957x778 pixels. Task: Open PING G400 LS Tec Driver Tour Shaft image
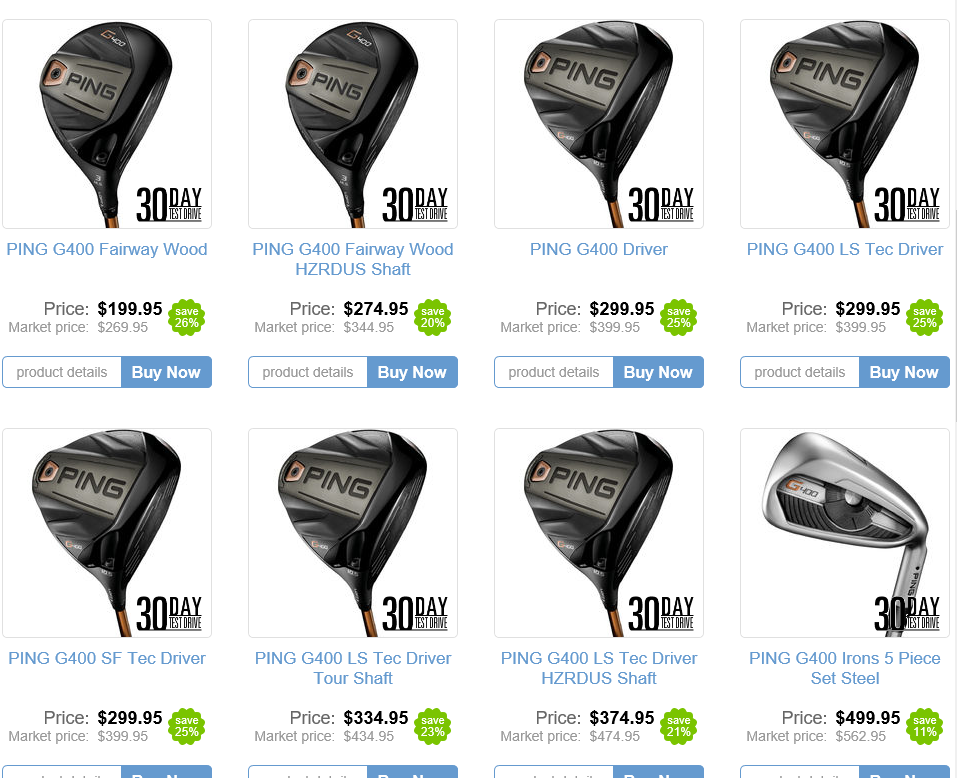pyautogui.click(x=353, y=533)
